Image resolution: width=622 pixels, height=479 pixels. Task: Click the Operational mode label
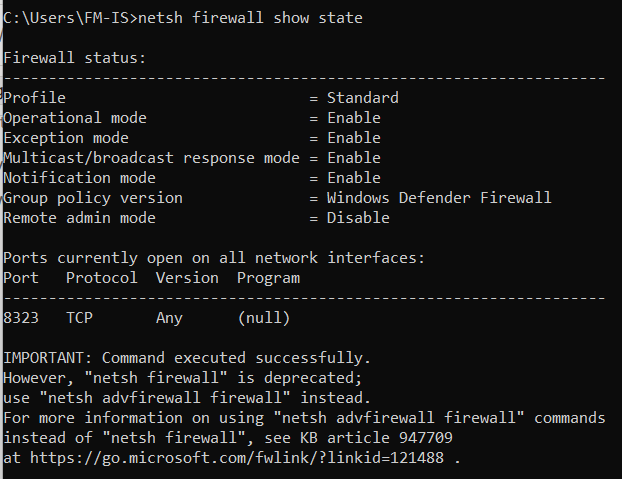point(74,118)
